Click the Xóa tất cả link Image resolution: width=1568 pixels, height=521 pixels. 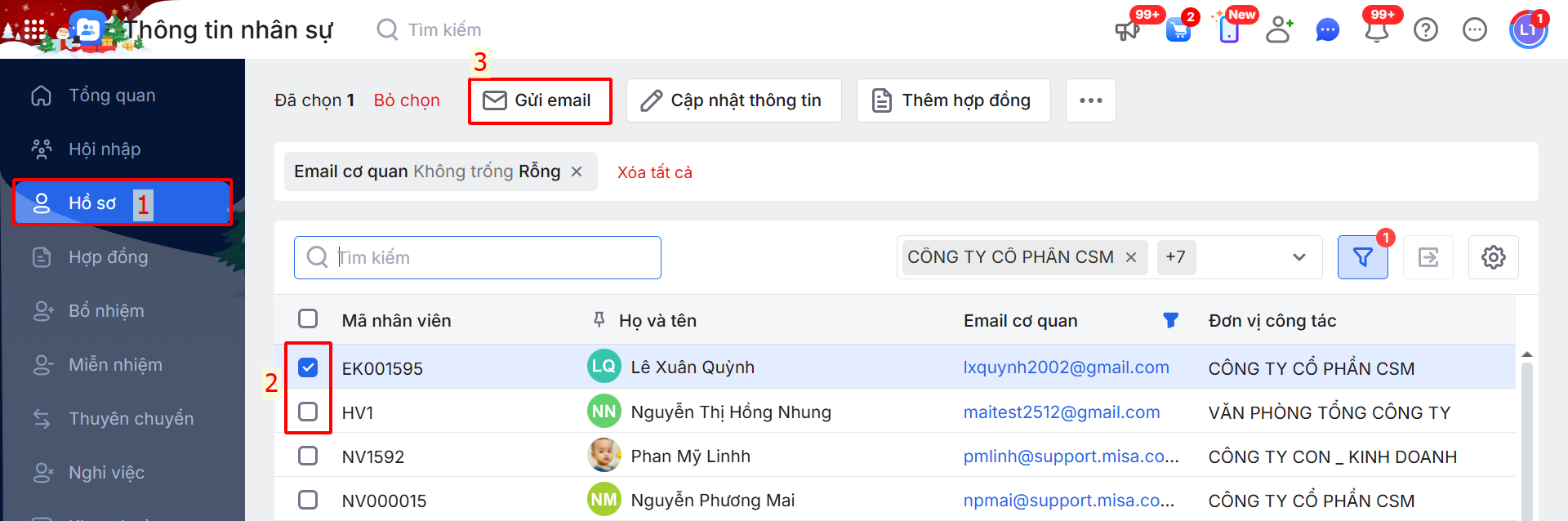click(x=654, y=172)
